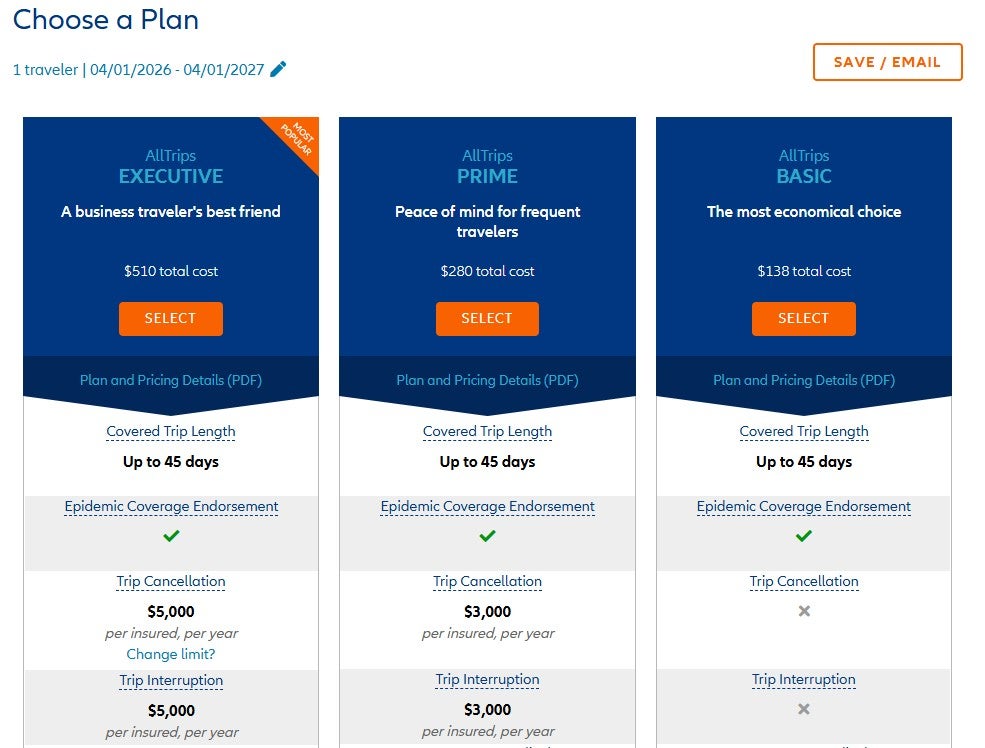Open Prime Plan and Pricing Details PDF
Viewport: 985px width, 748px height.
tap(487, 380)
